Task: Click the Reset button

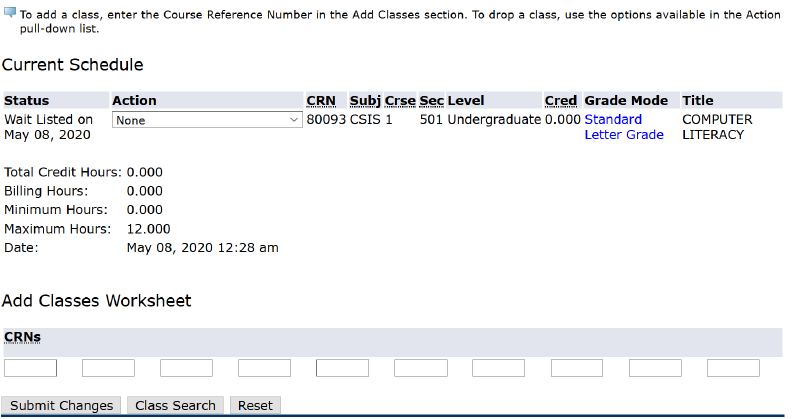Action: pyautogui.click(x=255, y=405)
